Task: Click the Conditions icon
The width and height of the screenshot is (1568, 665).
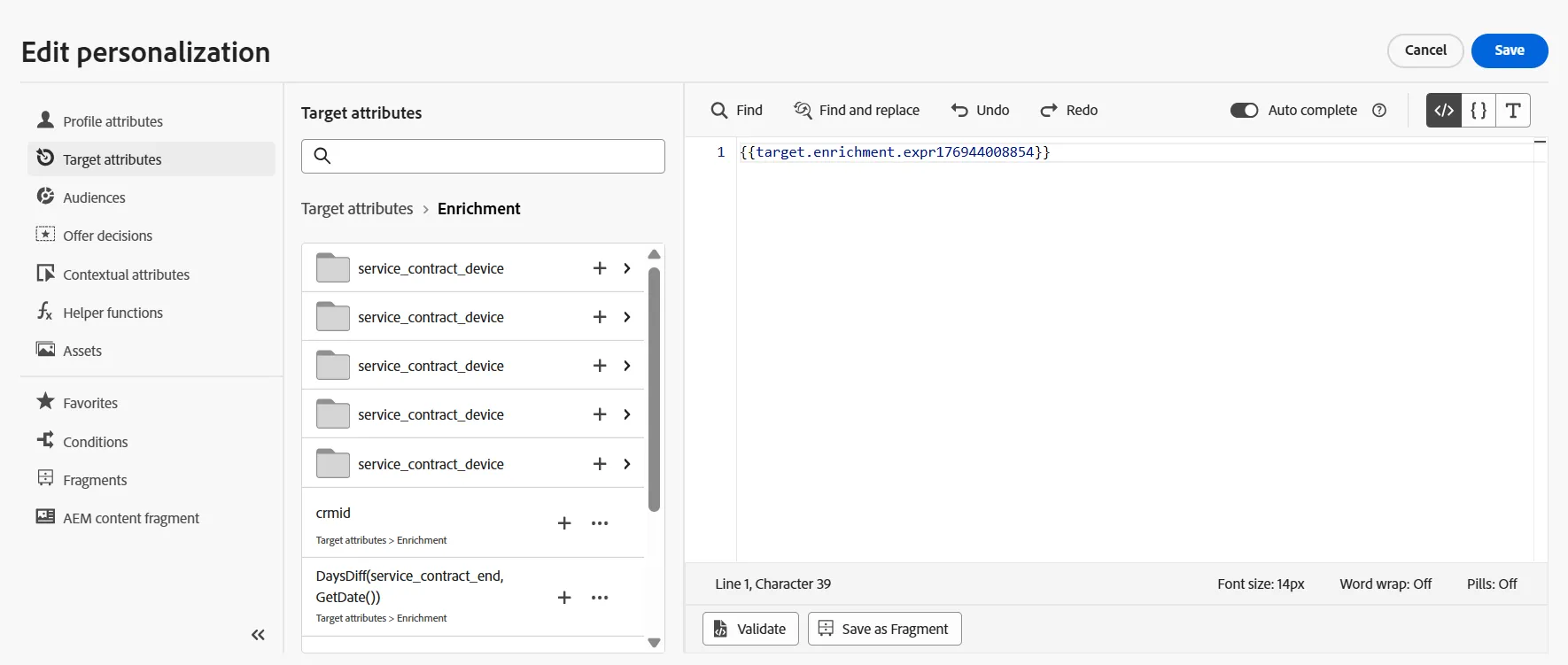Action: pos(45,441)
